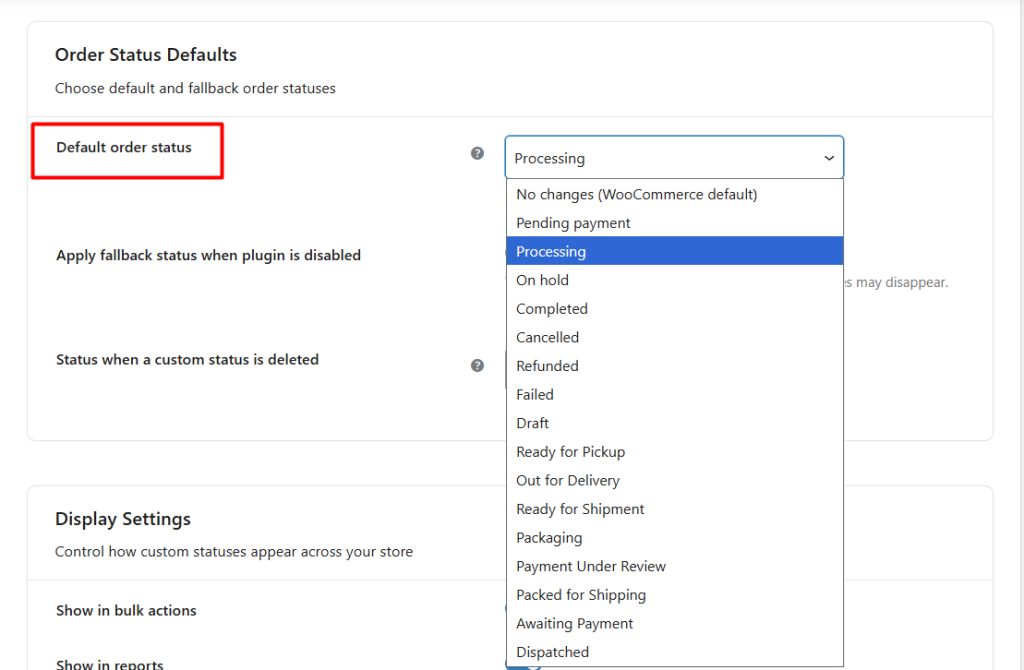Viewport: 1024px width, 670px height.
Task: Choose 'Payment Under Review' status
Action: [591, 566]
